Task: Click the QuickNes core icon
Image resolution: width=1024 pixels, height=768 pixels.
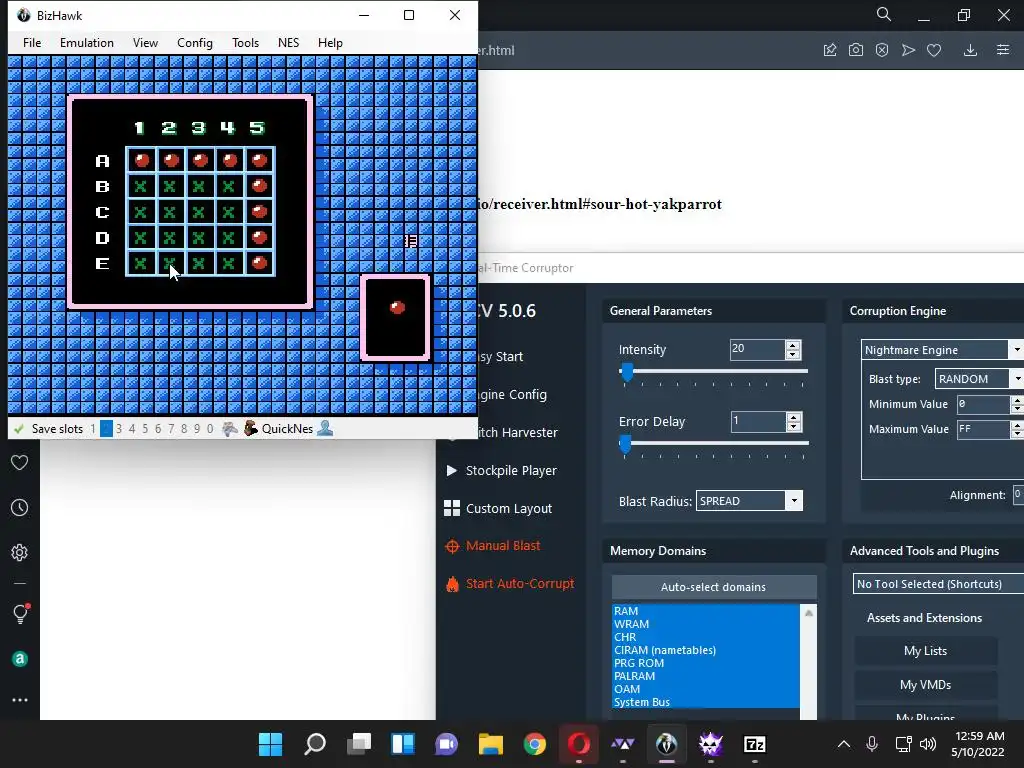Action: [251, 428]
